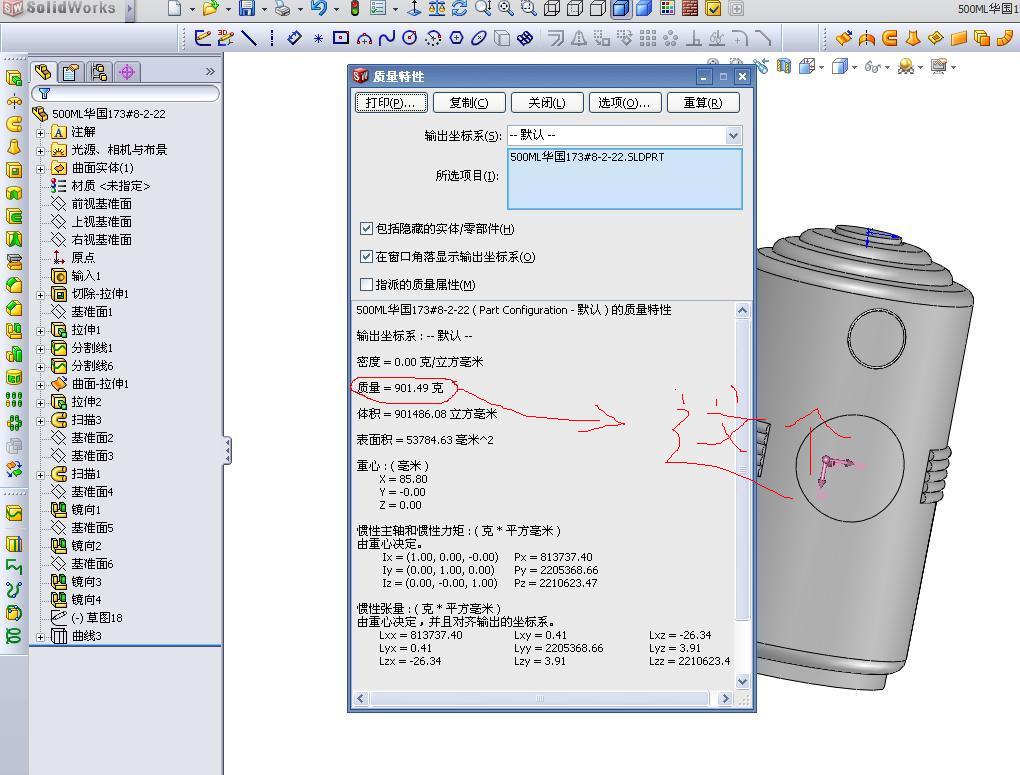Click the filter funnel icon in feature tree
Image resolution: width=1020 pixels, height=775 pixels.
click(x=44, y=93)
